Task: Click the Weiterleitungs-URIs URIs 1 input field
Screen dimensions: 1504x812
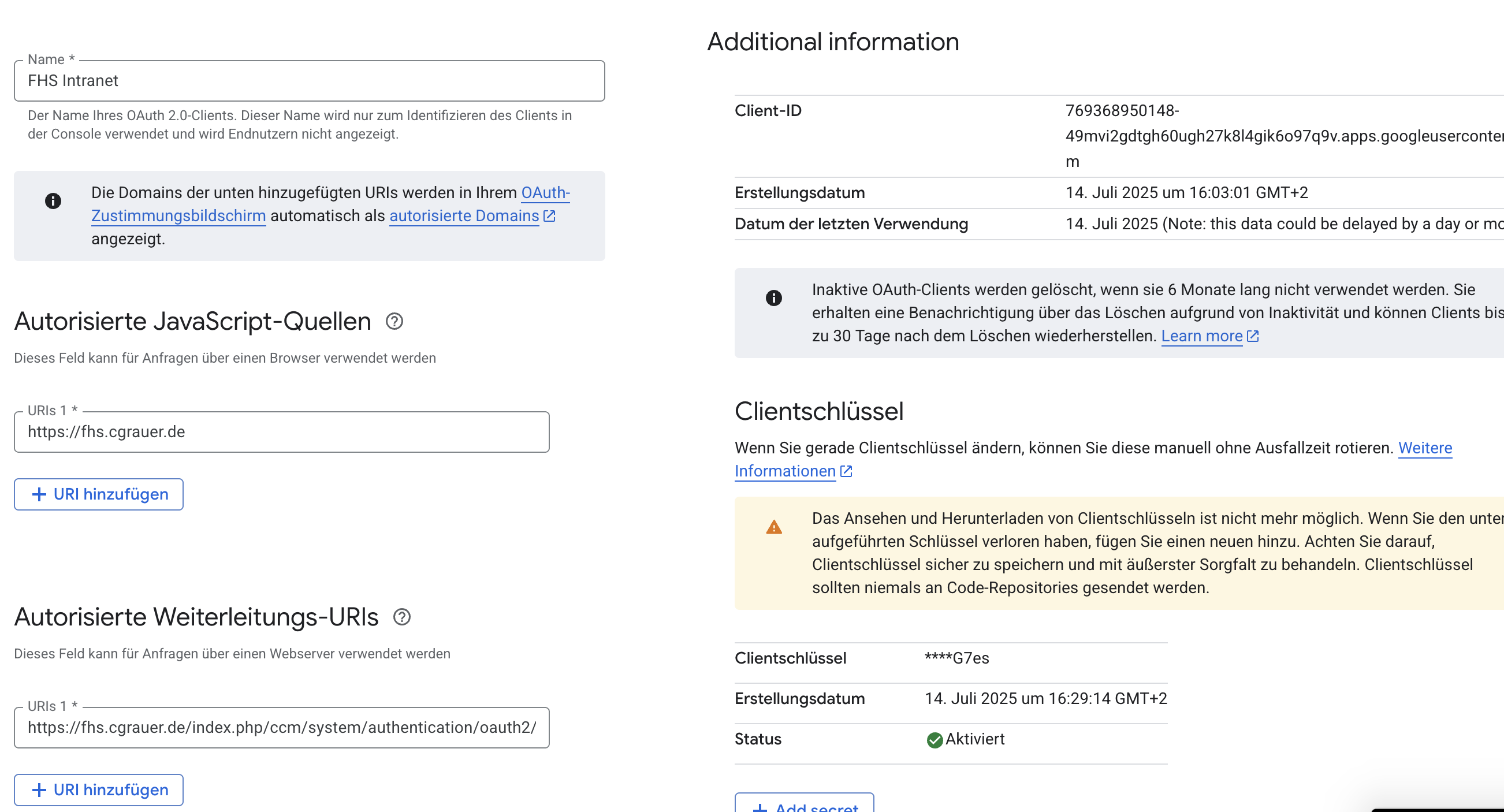Action: click(281, 727)
